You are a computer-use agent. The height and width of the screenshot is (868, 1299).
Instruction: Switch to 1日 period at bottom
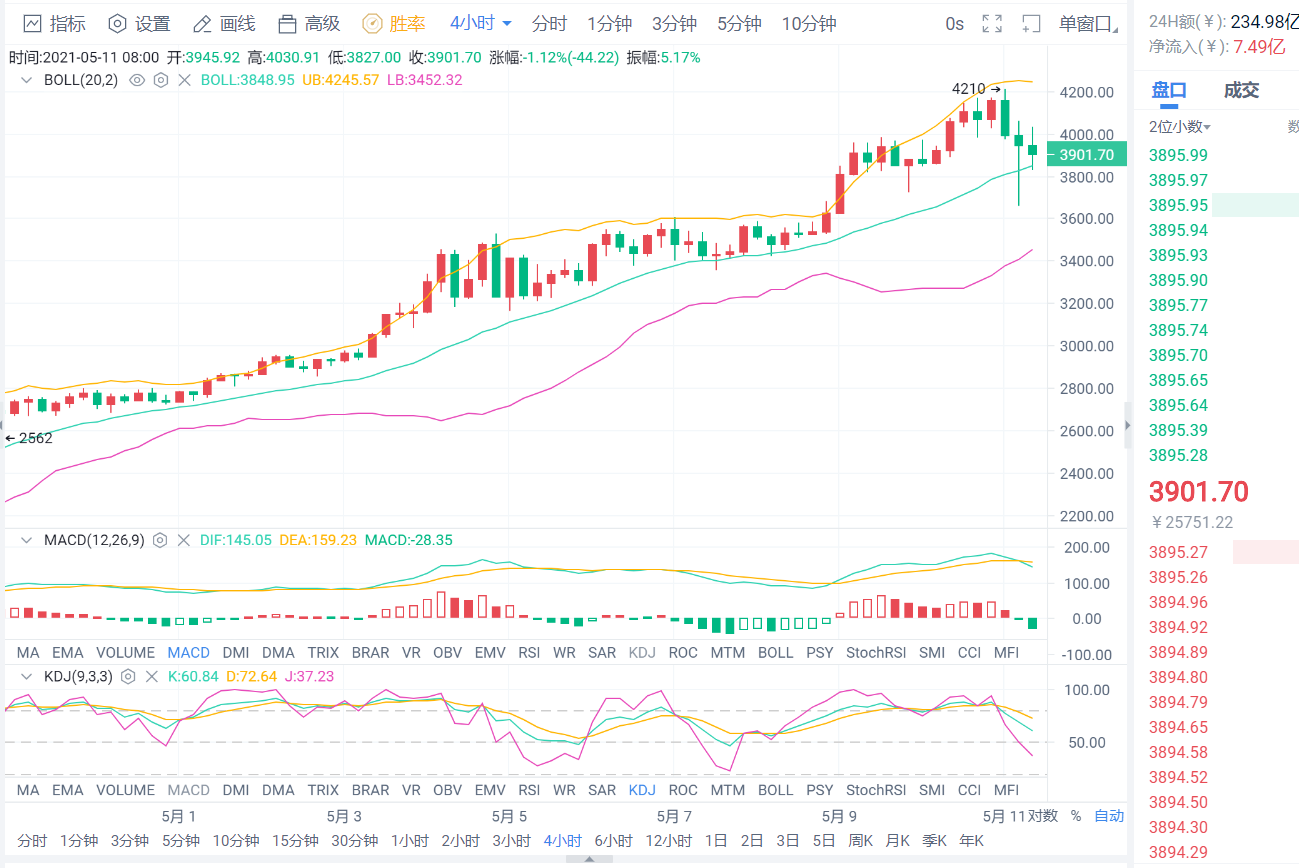click(x=715, y=840)
